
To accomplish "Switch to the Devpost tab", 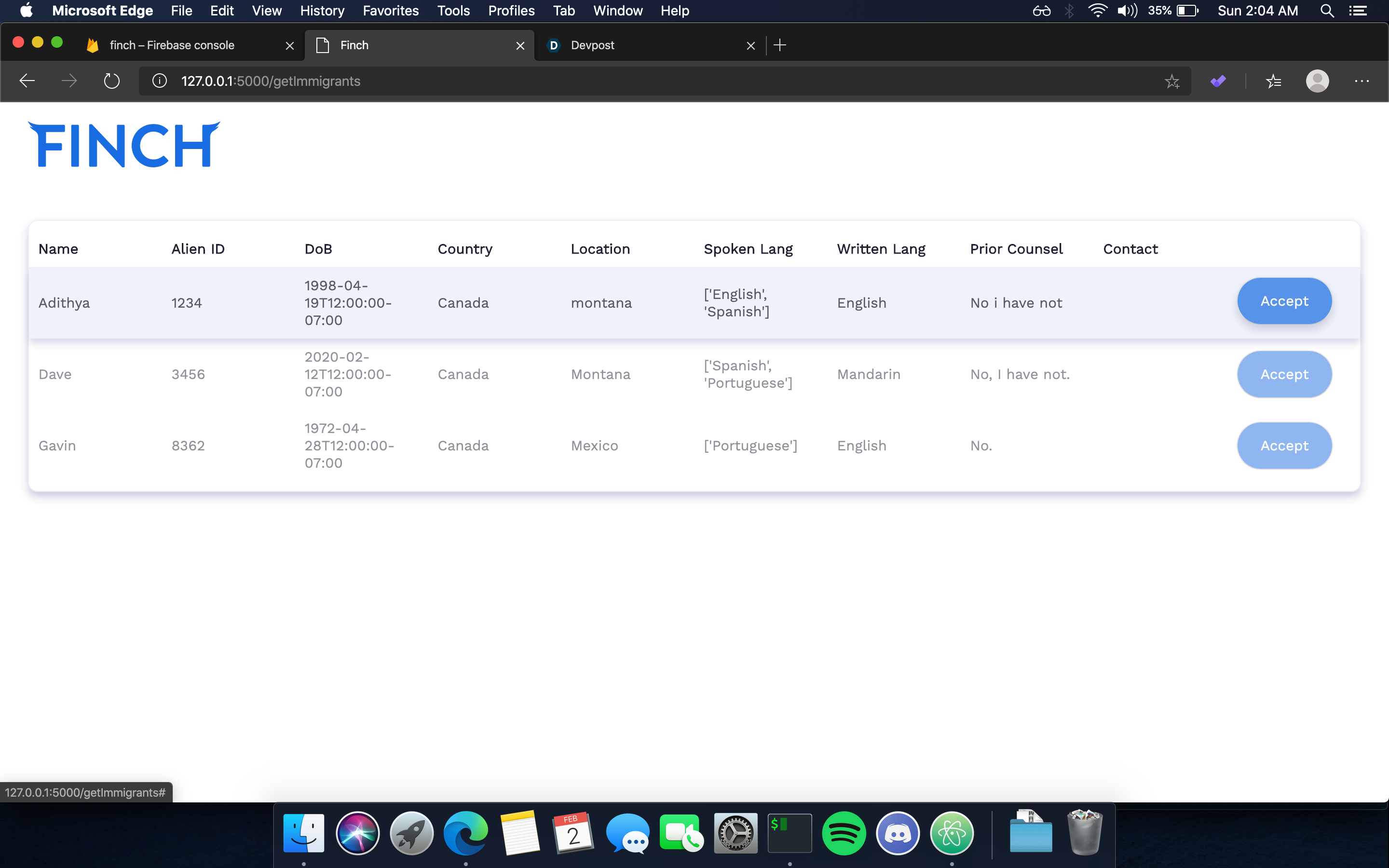I will pyautogui.click(x=592, y=45).
